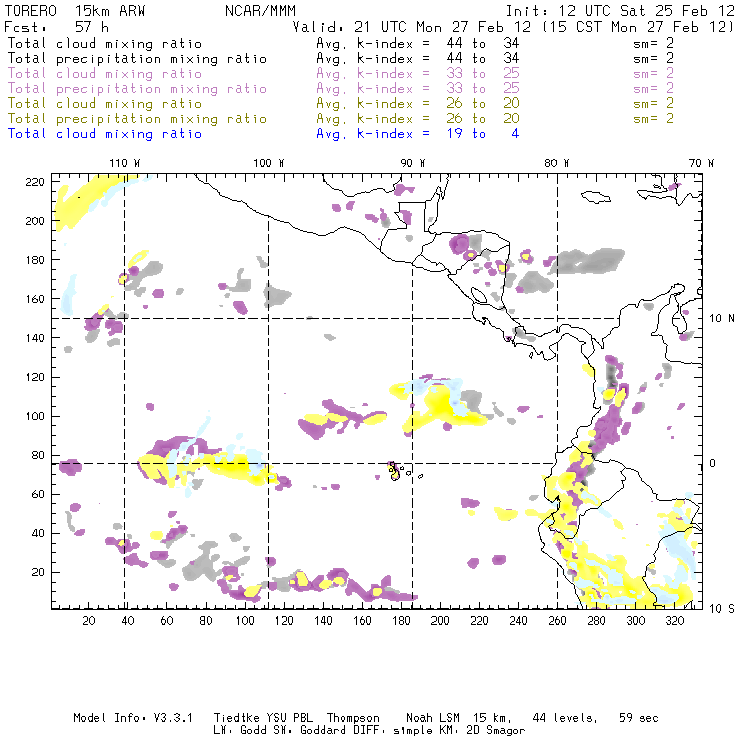Screen dimensions: 740x740
Task: Select the "44 levels," text
Action: click(565, 718)
